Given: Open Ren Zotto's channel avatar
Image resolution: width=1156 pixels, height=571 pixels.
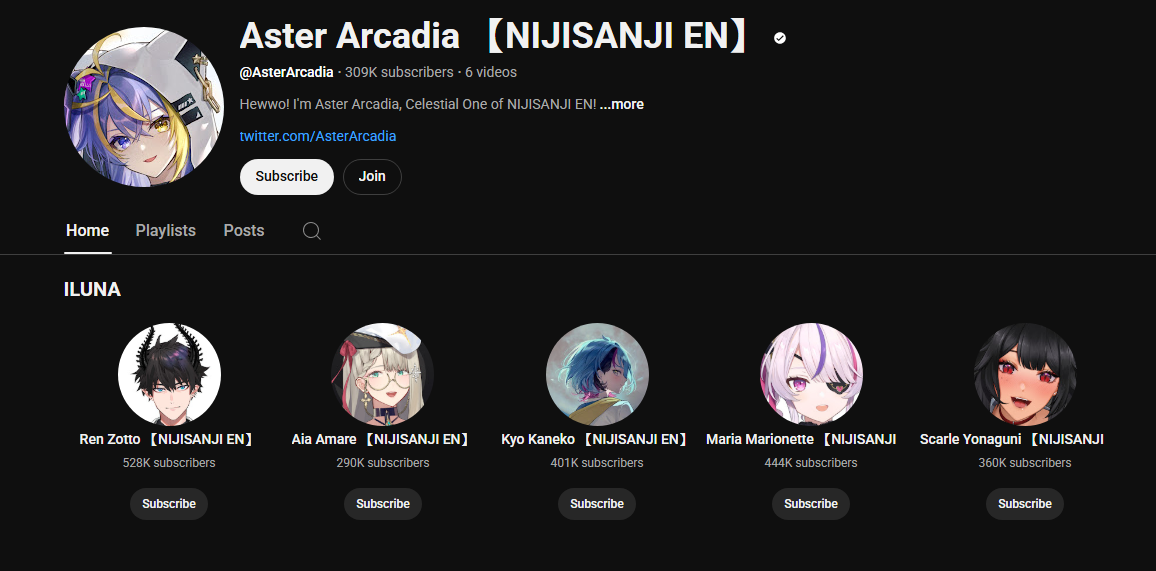Looking at the screenshot, I should tap(169, 374).
